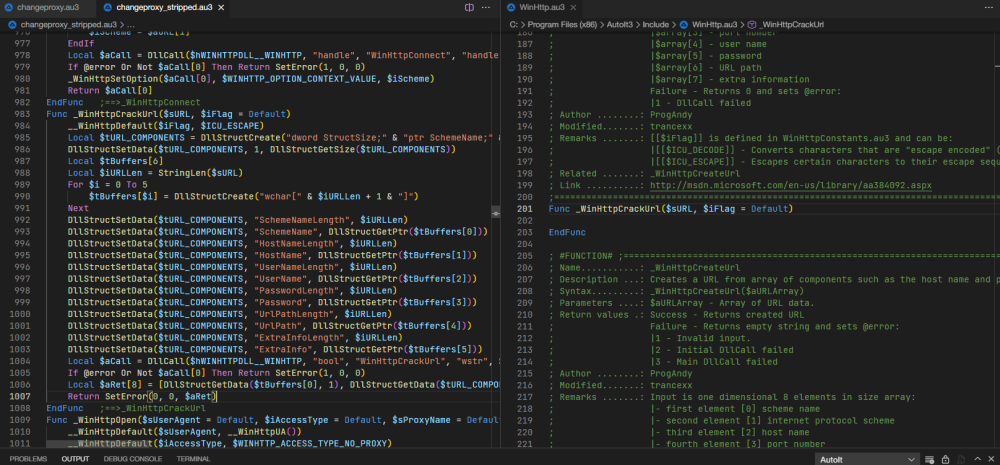The height and width of the screenshot is (465, 1000).
Task: Open the Include breadcrumb folder
Action: (x=656, y=24)
